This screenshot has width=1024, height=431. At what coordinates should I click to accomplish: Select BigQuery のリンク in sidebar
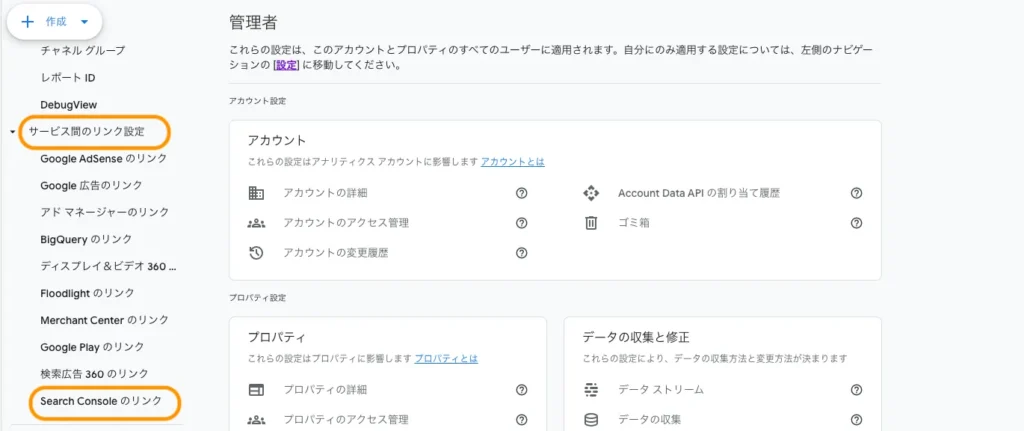click(86, 239)
